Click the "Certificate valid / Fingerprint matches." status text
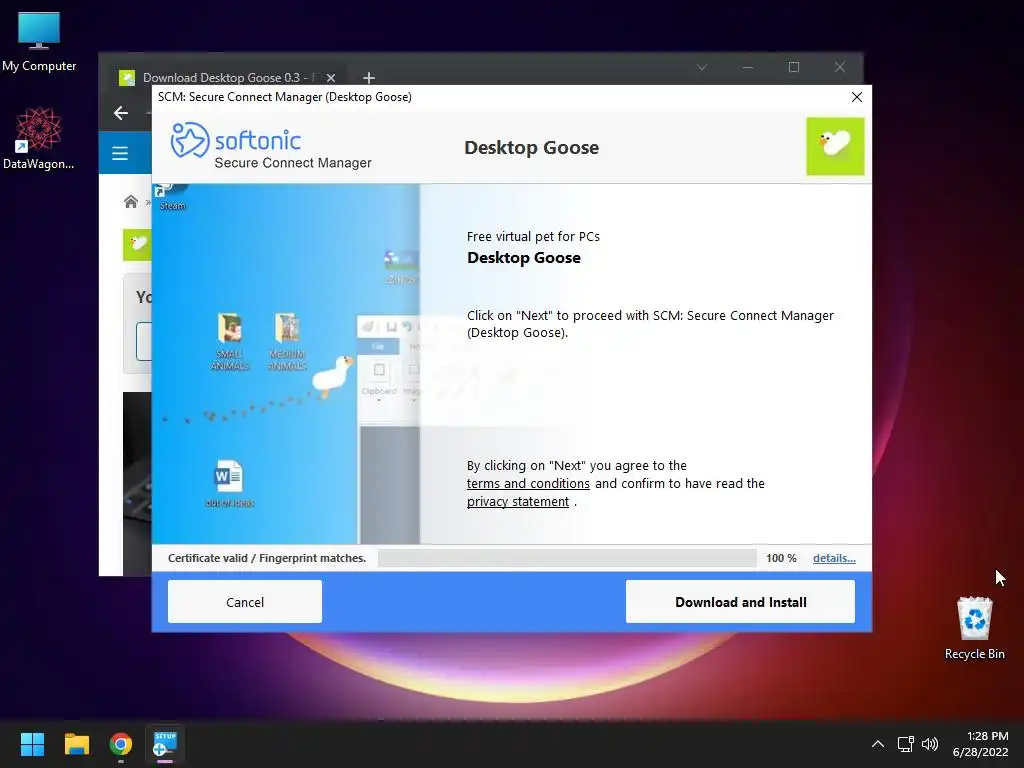1024x768 pixels. pos(266,558)
